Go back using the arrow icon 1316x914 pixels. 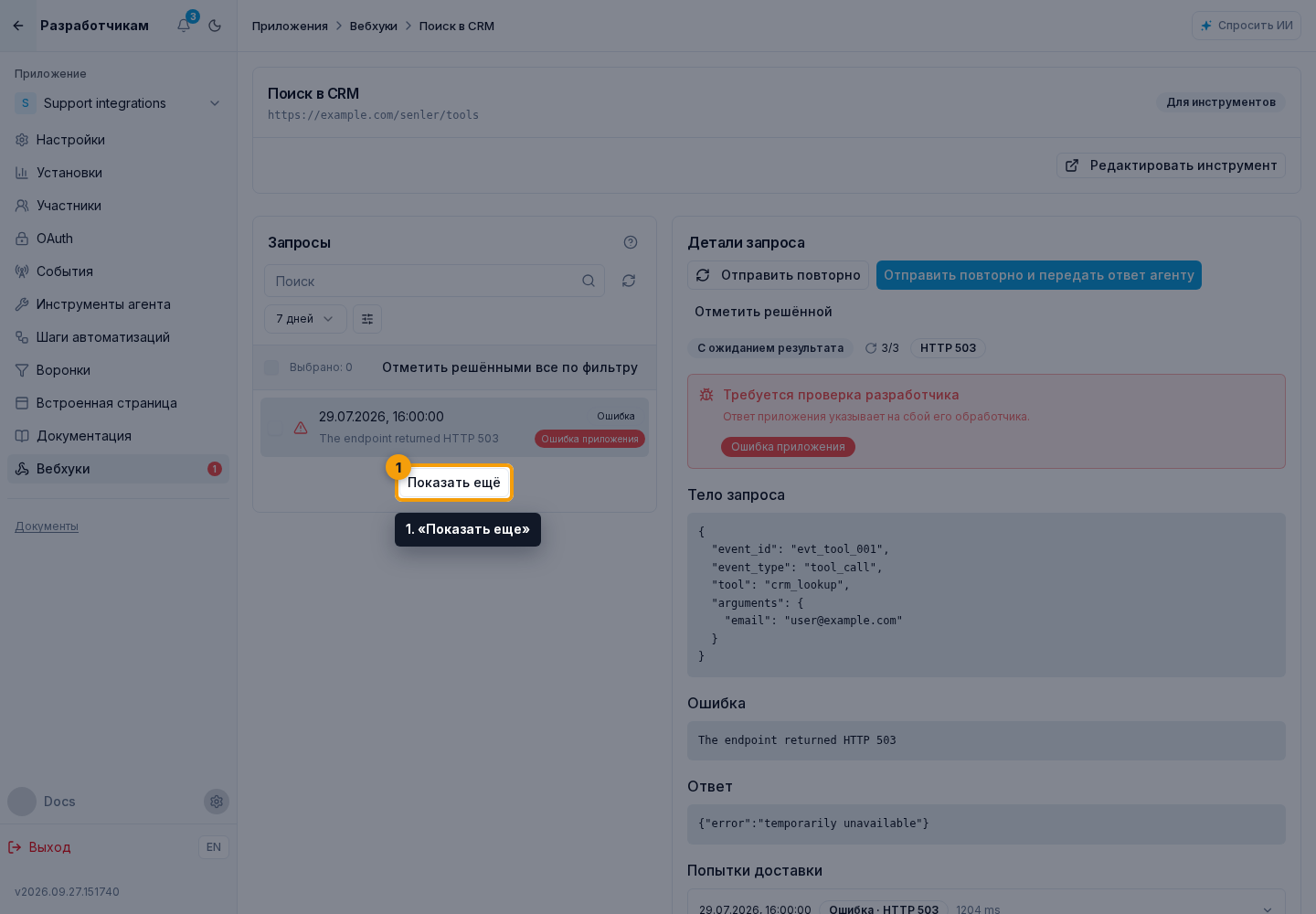point(18,26)
